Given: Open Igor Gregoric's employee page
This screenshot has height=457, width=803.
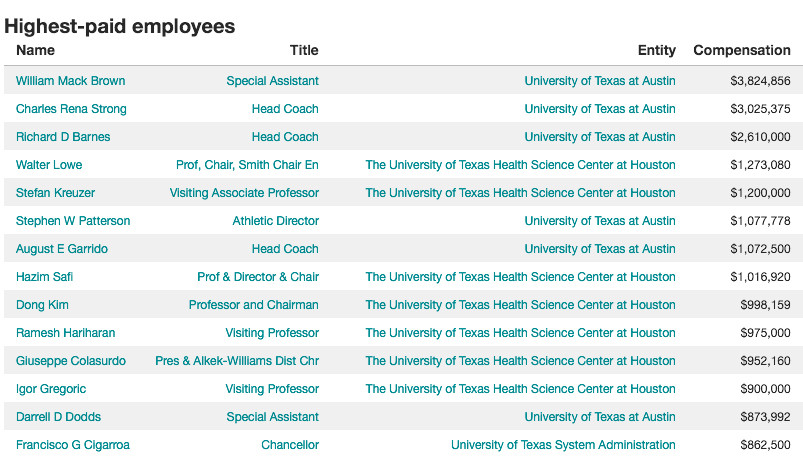Looking at the screenshot, I should pyautogui.click(x=51, y=389).
